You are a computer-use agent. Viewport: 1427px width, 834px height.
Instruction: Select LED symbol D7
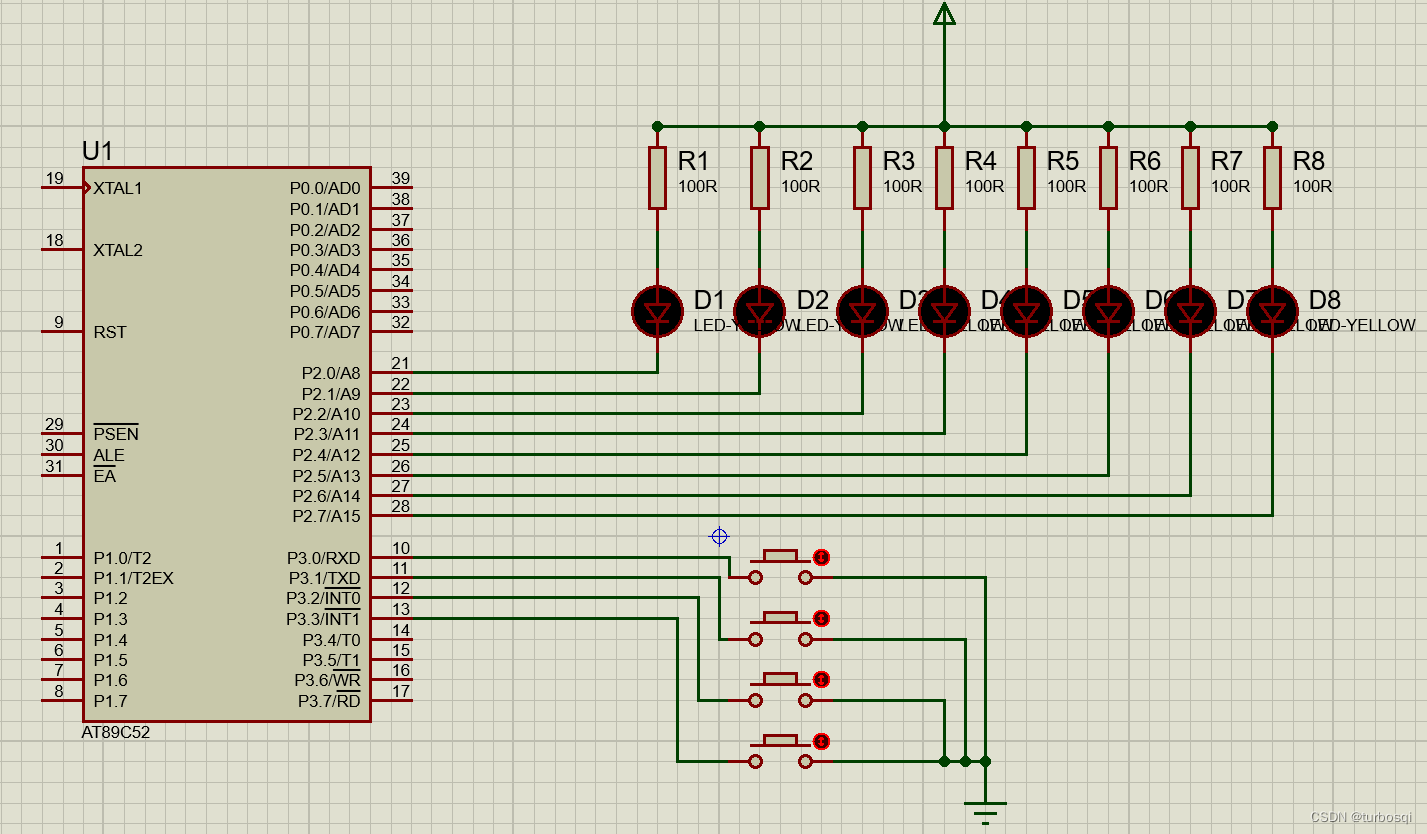pos(1190,311)
